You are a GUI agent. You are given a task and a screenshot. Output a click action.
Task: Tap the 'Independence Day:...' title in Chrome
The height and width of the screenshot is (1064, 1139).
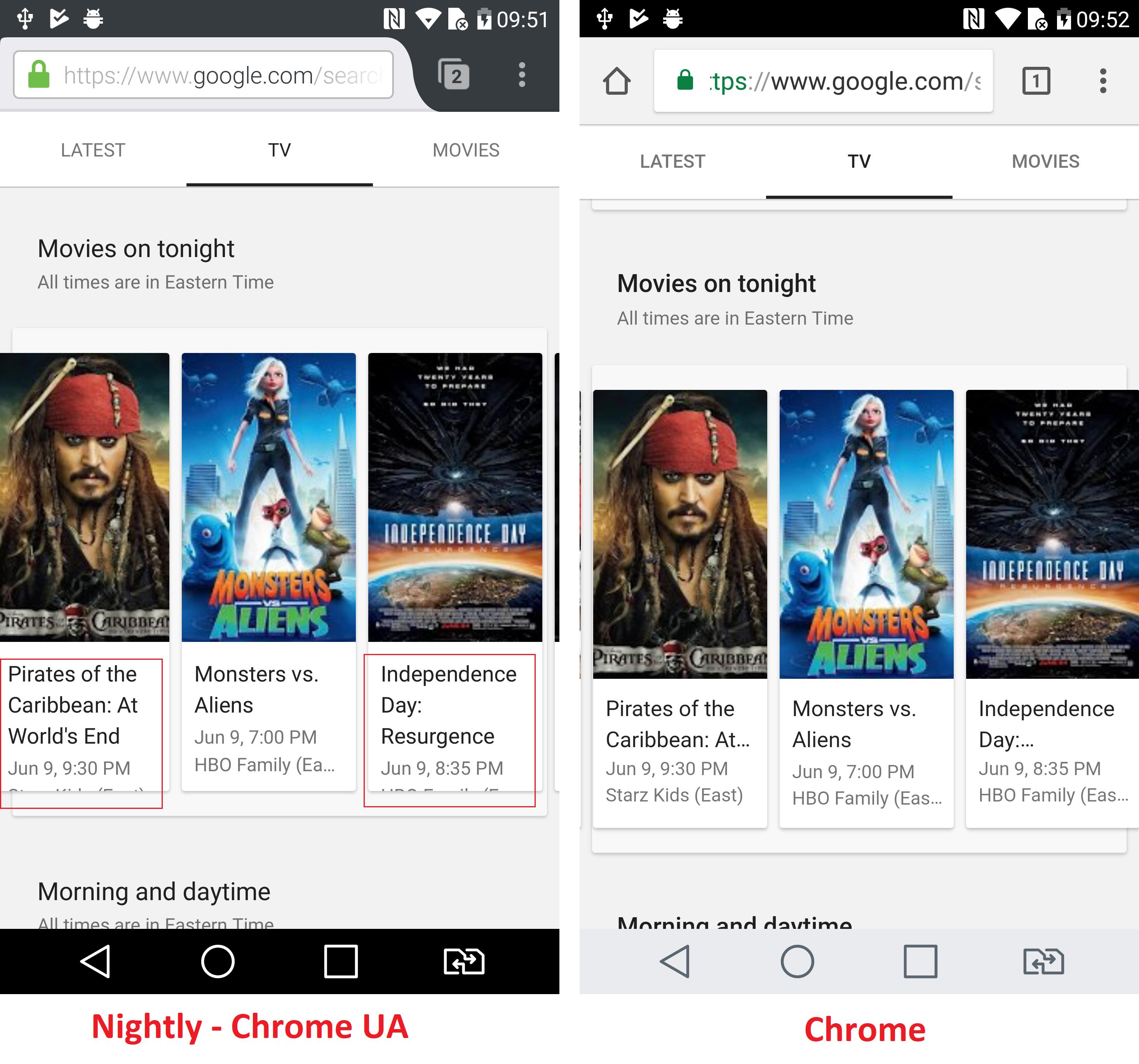tap(1046, 725)
